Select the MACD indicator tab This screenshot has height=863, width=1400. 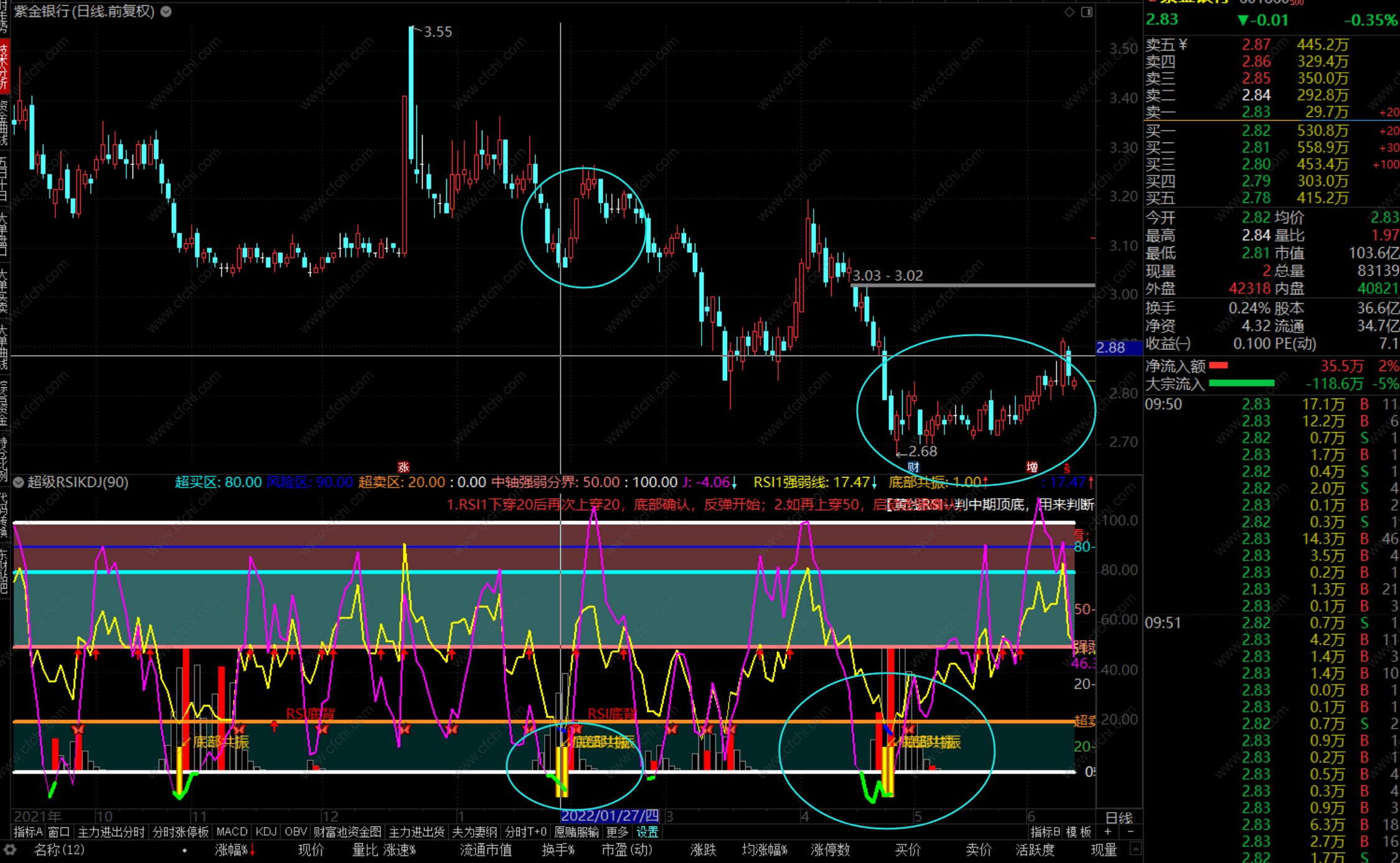[x=232, y=832]
